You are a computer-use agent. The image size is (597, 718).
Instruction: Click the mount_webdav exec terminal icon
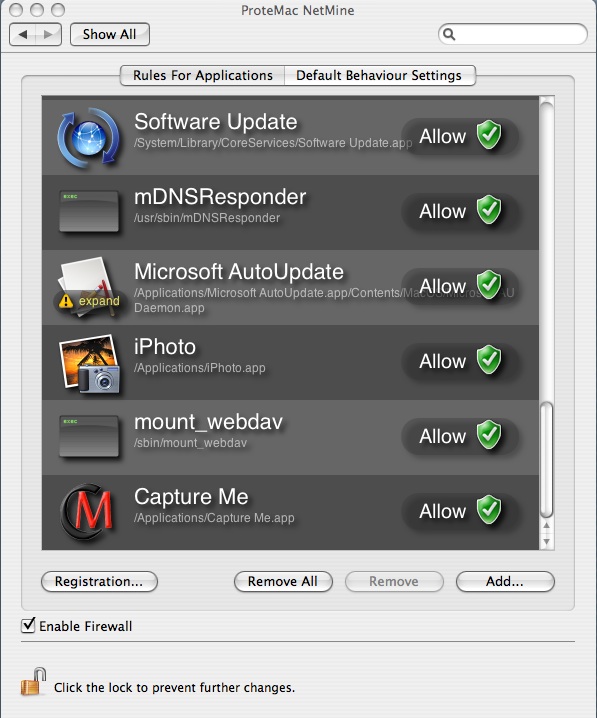89,436
